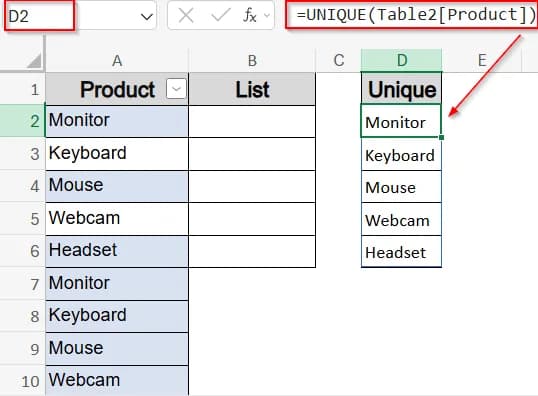The image size is (538, 396).
Task: Click the List header cell
Action: click(x=252, y=89)
